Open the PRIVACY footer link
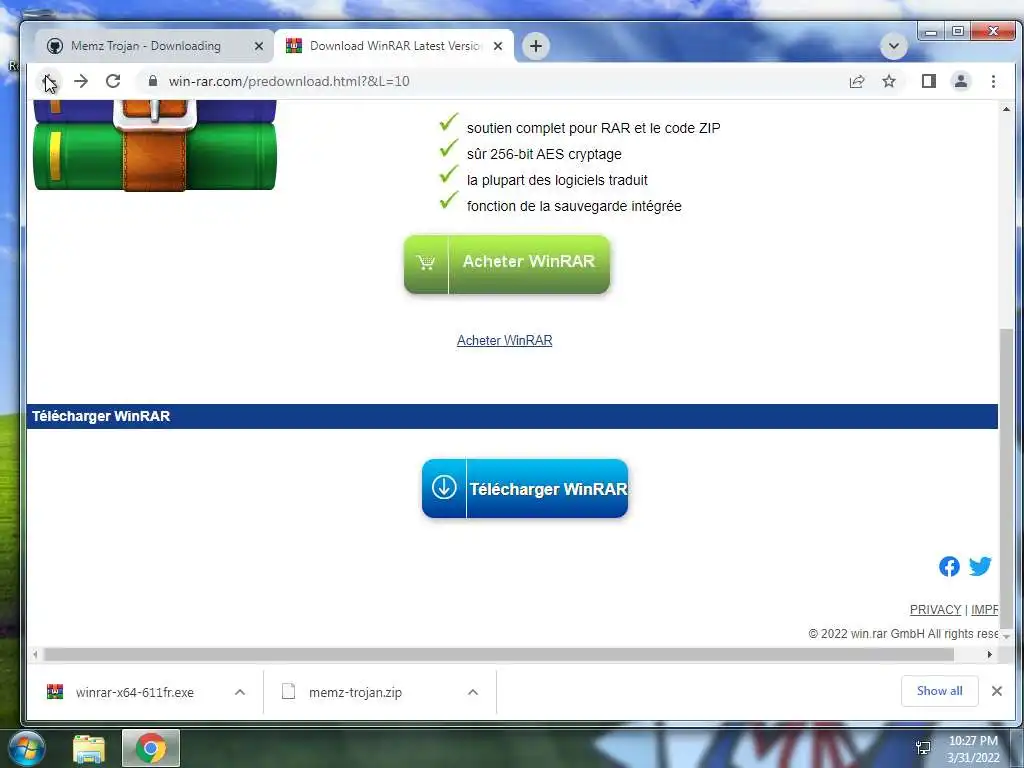 pos(935,609)
